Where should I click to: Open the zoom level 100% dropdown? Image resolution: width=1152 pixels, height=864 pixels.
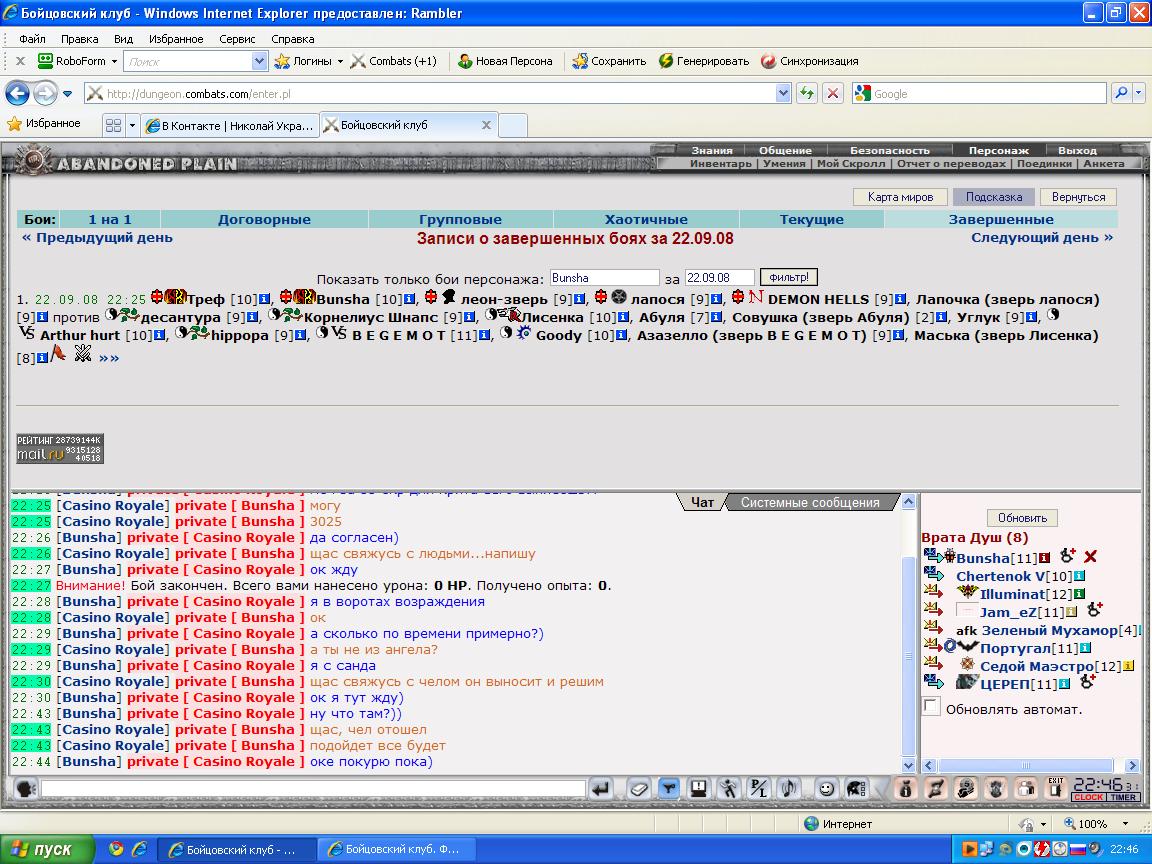point(1125,824)
